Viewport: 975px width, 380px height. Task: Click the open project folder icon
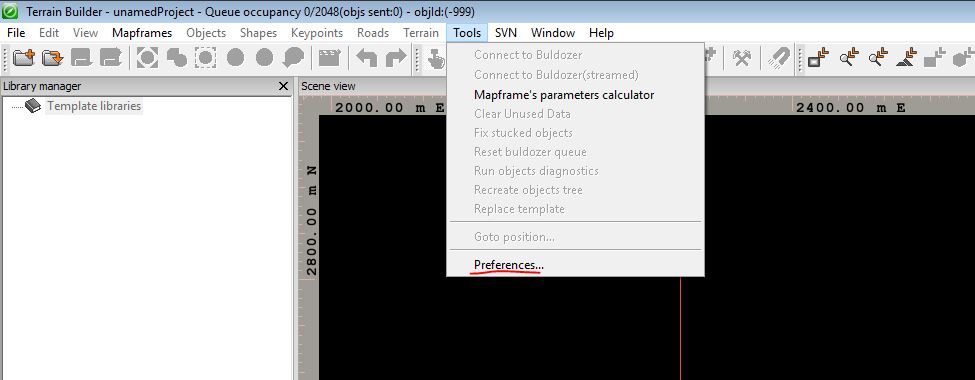(53, 58)
